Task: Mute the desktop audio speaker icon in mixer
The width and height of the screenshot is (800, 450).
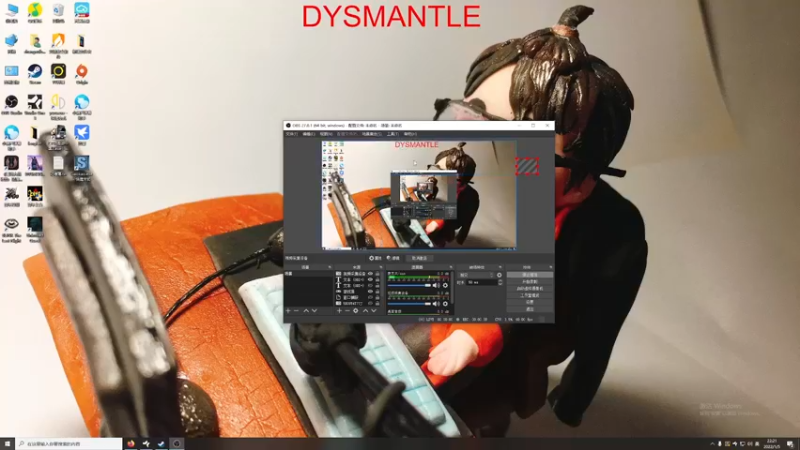Action: point(435,285)
